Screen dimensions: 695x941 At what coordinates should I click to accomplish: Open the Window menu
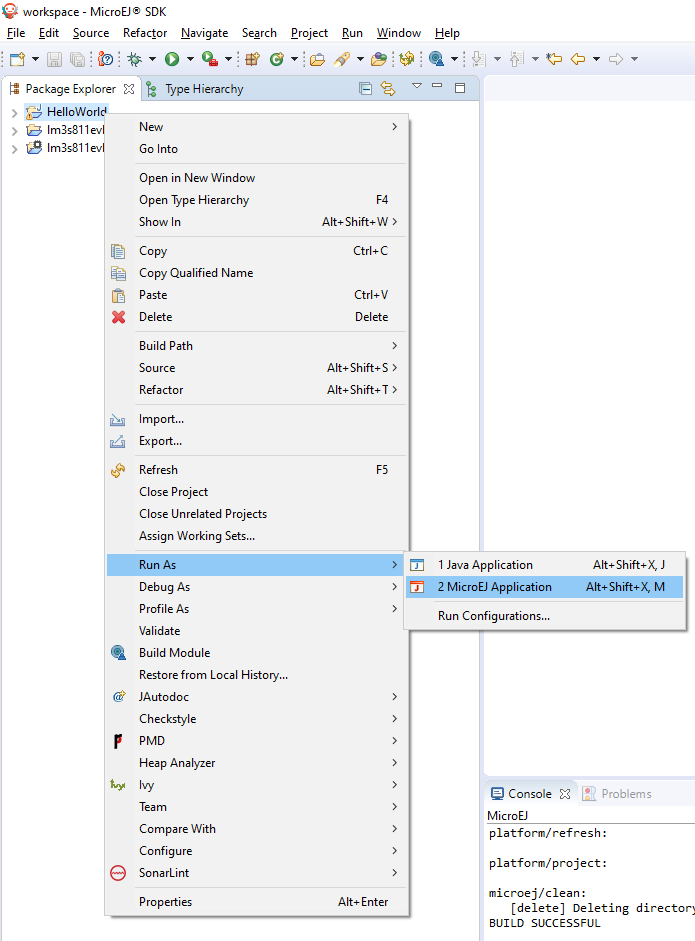click(x=399, y=33)
